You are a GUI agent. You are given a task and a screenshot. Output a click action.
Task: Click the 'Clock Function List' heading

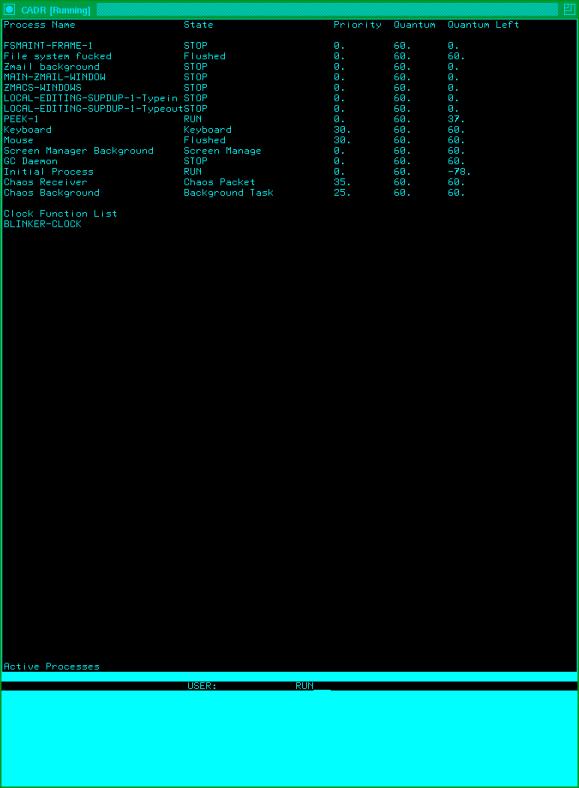coord(60,214)
